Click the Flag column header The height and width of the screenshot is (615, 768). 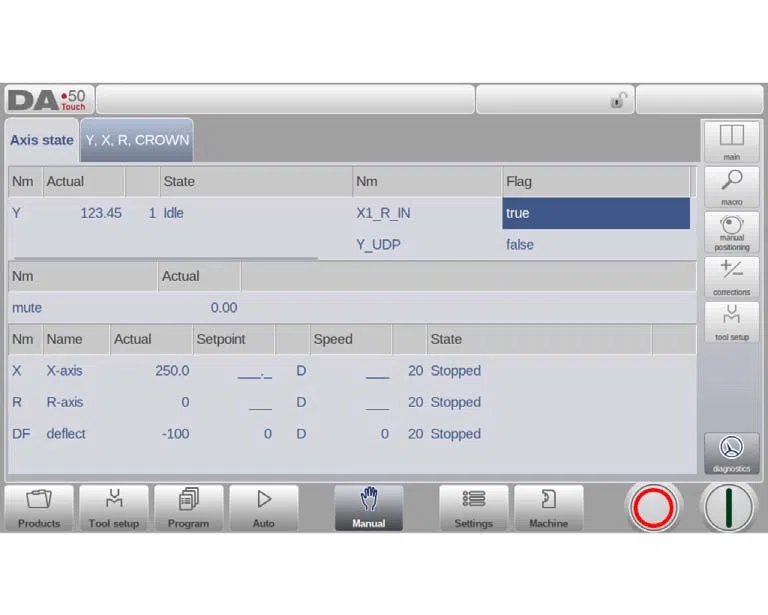[x=596, y=182]
